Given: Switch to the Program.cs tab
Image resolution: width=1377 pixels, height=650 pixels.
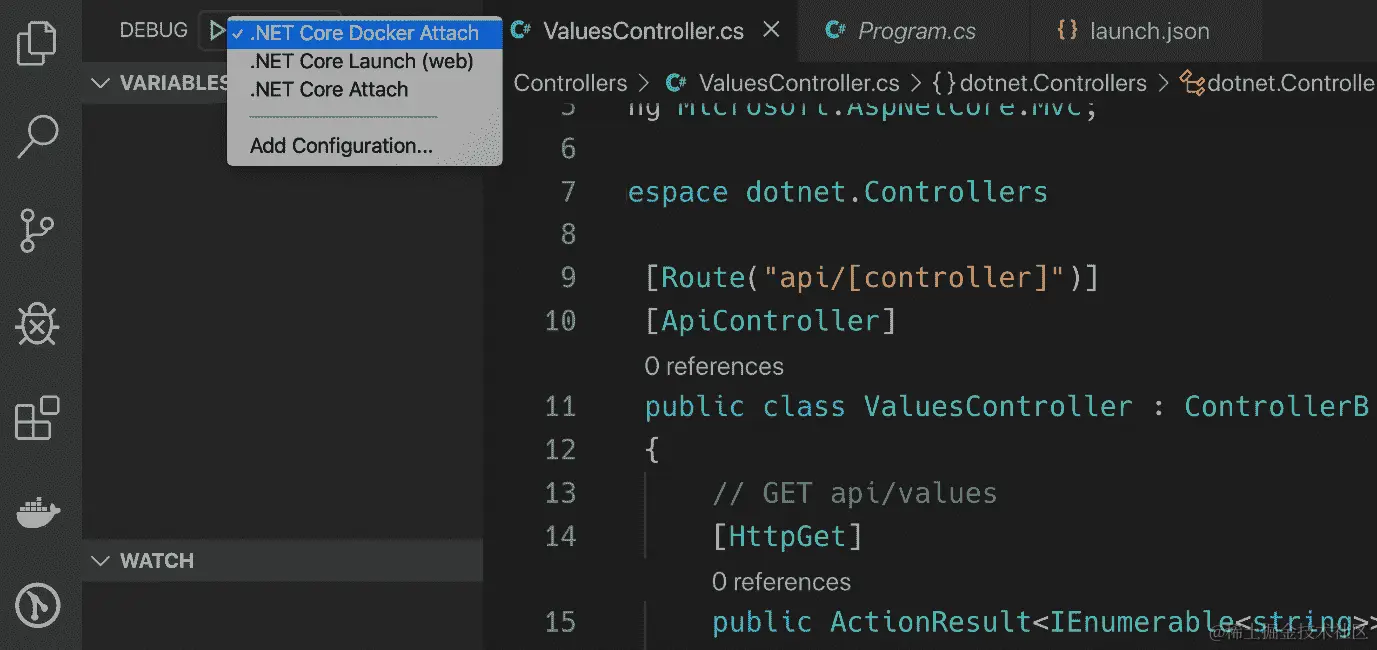Looking at the screenshot, I should 916,31.
